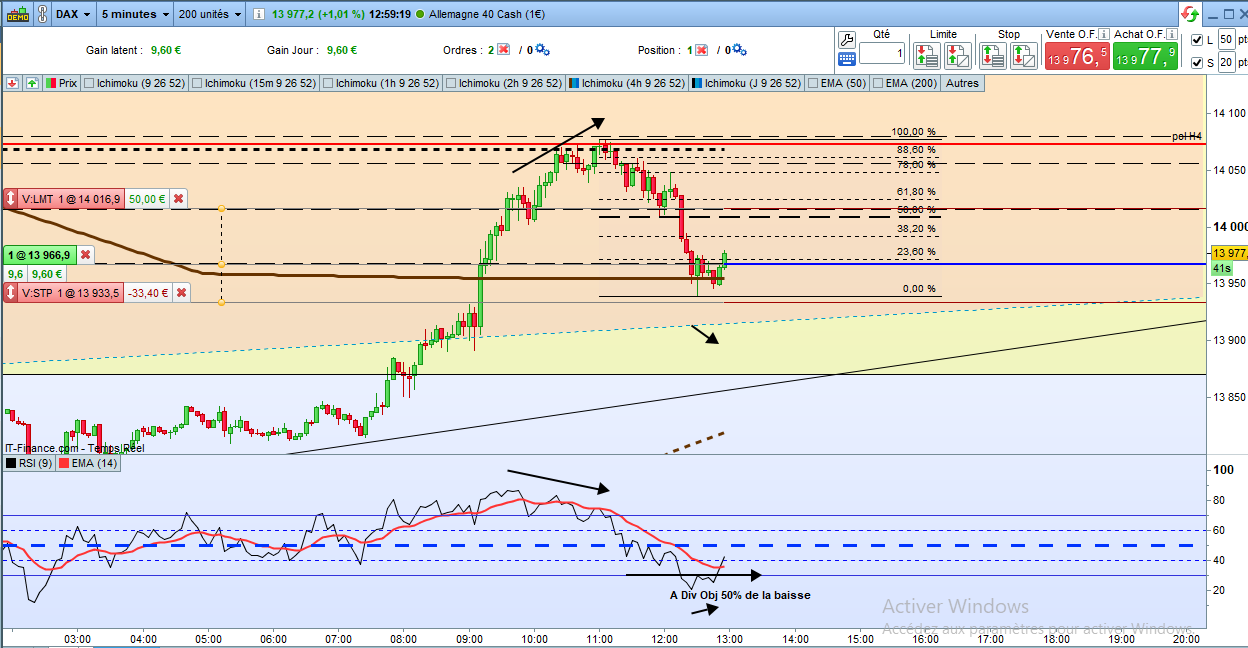Click the red Vente sell price button

(1076, 56)
